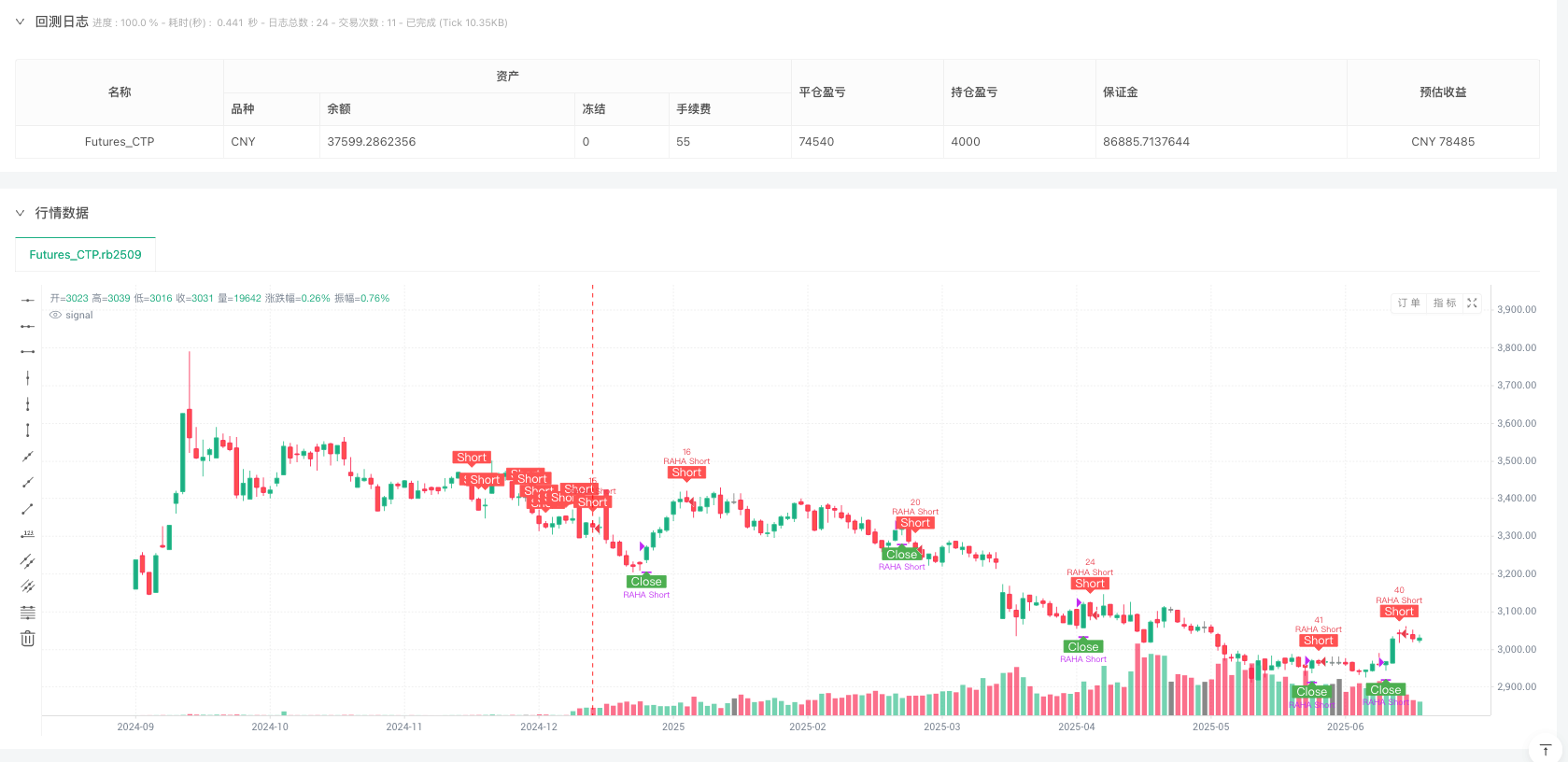Click the 3,000.00 price axis label
The image size is (1568, 762).
(1517, 649)
